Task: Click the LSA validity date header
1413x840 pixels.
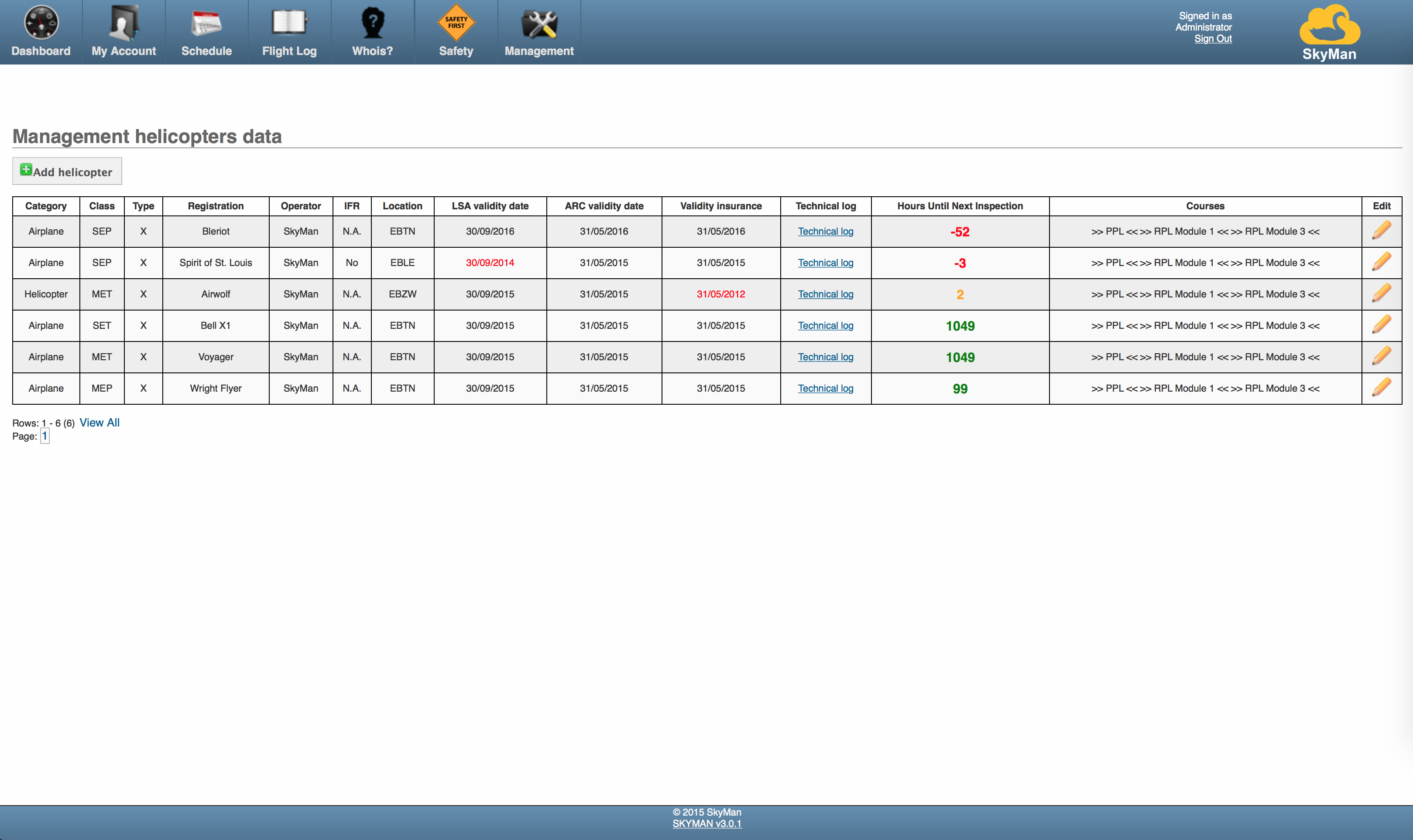Action: coord(490,206)
